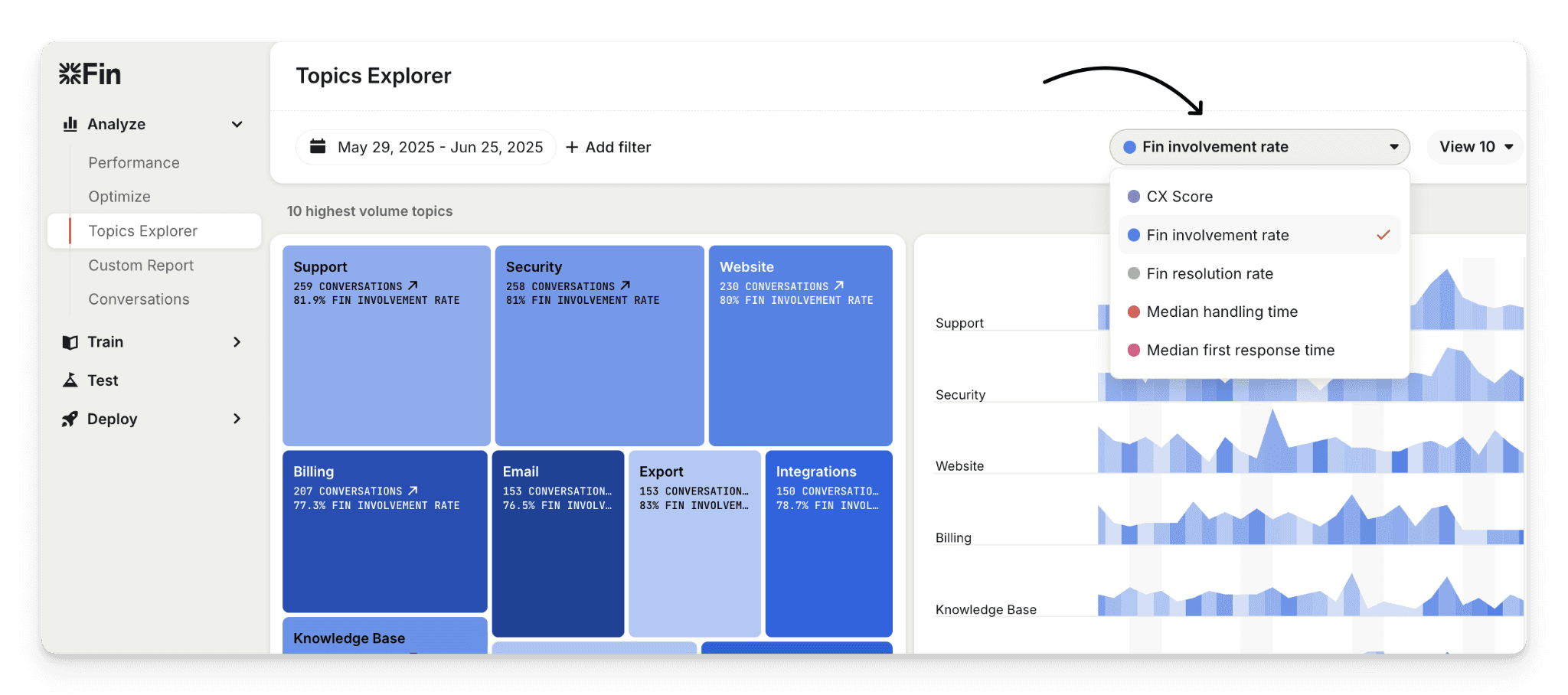The image size is (1568, 695).
Task: Choose CX Score metric option
Action: pos(1259,197)
